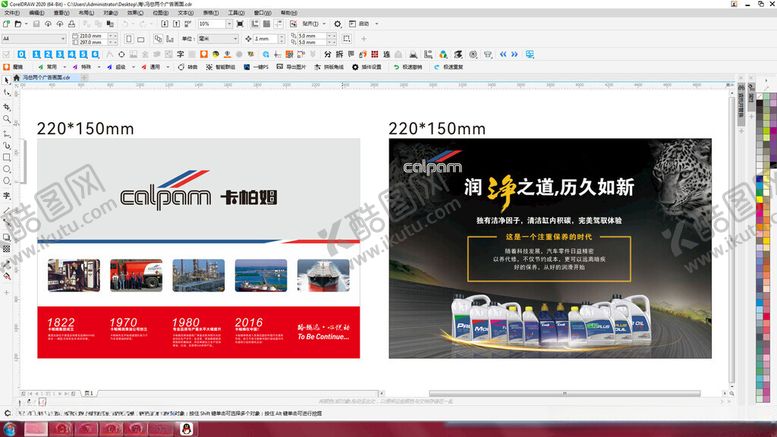Select the Text tool in the toolbox
This screenshot has height=437, width=777.
click(x=6, y=197)
